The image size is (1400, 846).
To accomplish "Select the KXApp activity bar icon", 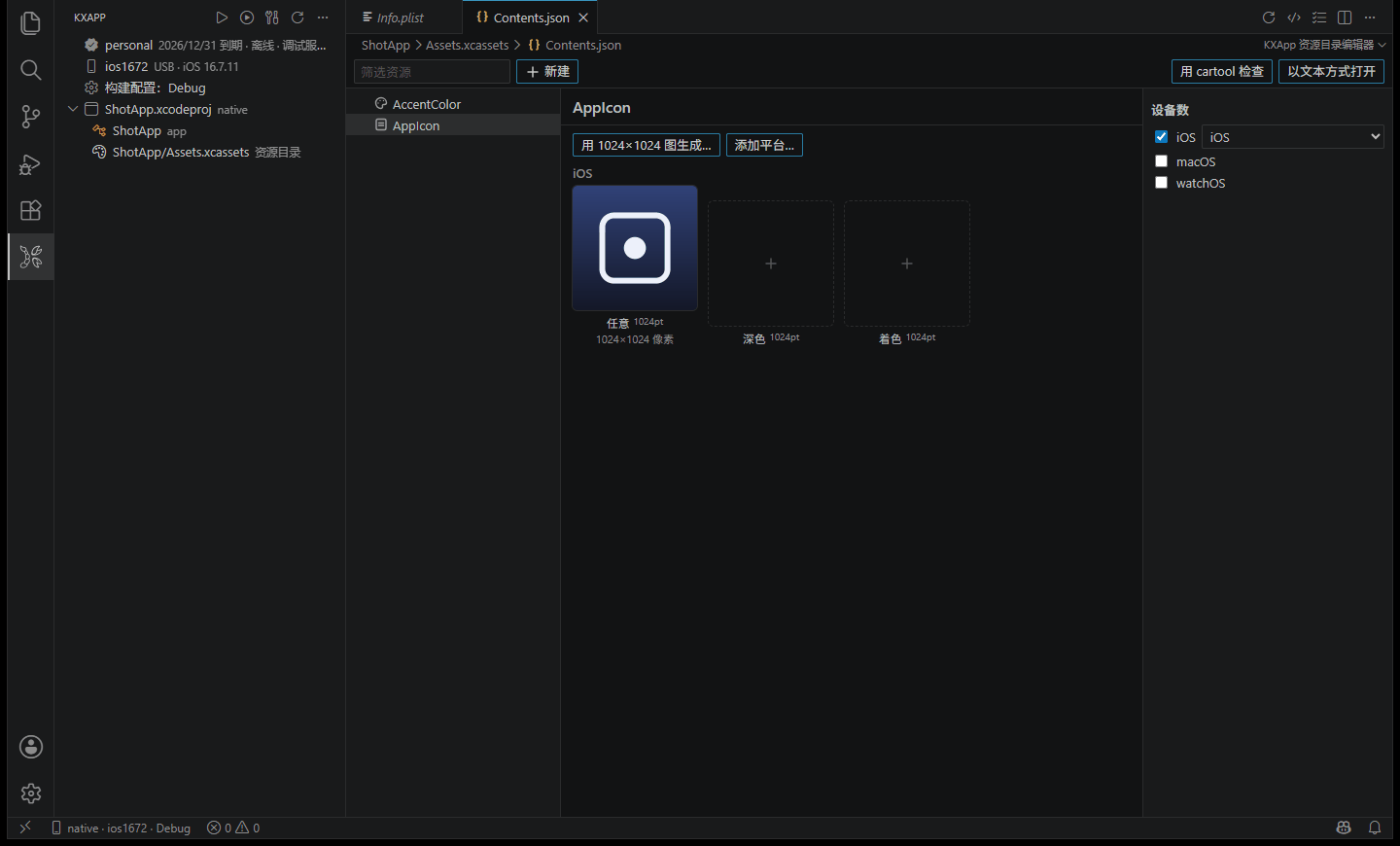I will click(x=31, y=257).
